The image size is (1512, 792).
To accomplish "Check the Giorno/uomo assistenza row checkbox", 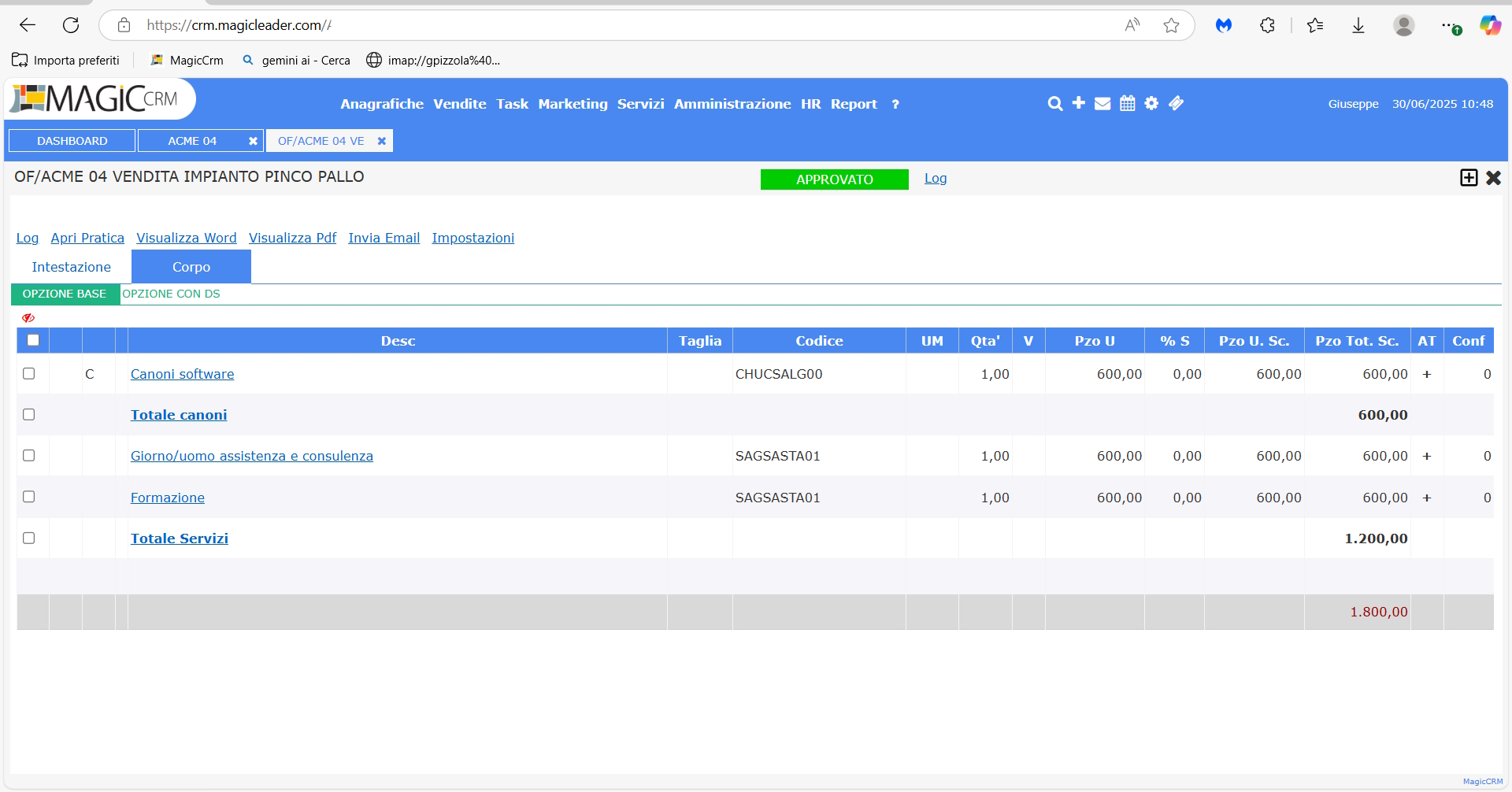I will click(29, 455).
